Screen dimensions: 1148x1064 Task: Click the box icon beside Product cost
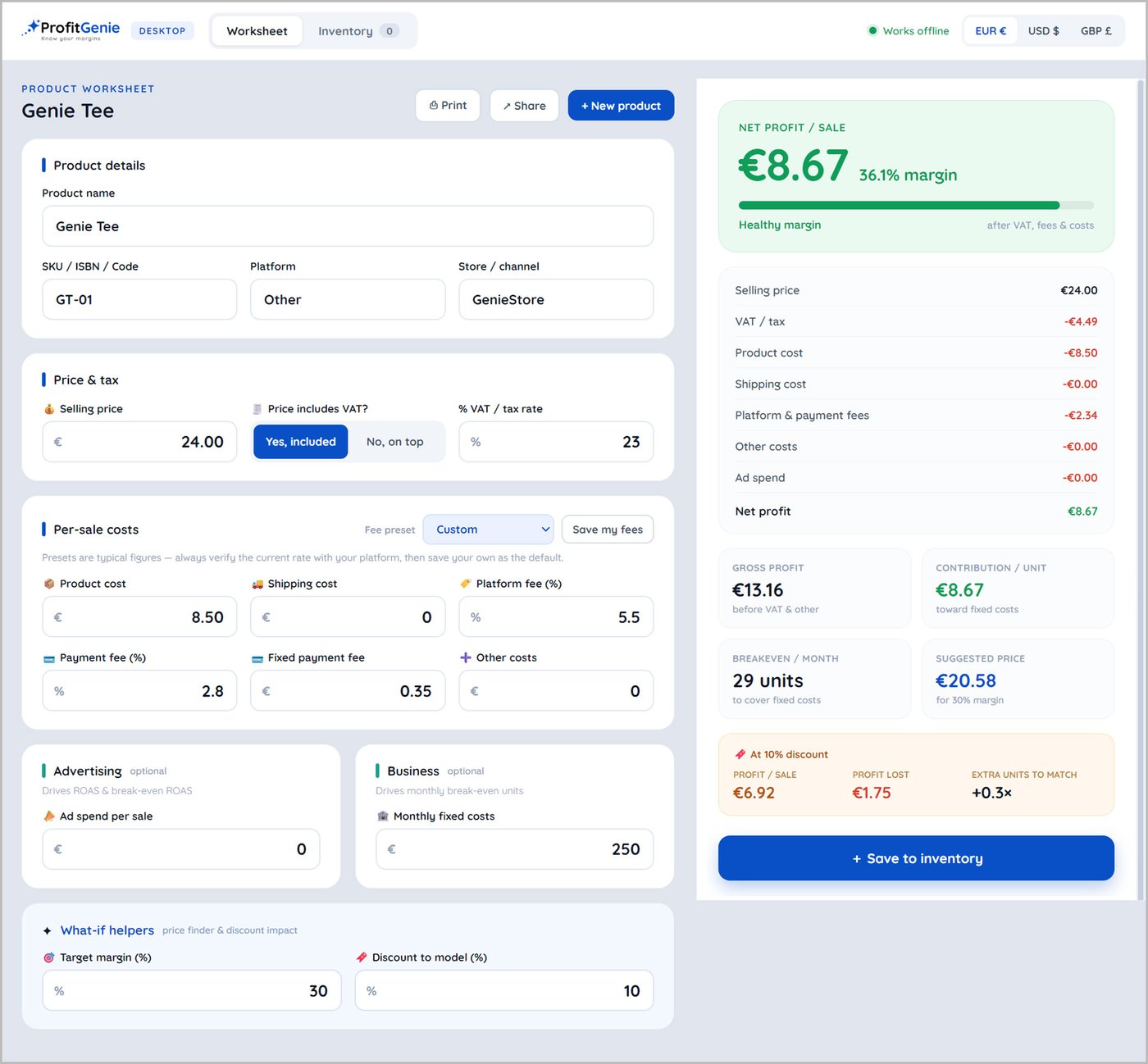coord(49,584)
